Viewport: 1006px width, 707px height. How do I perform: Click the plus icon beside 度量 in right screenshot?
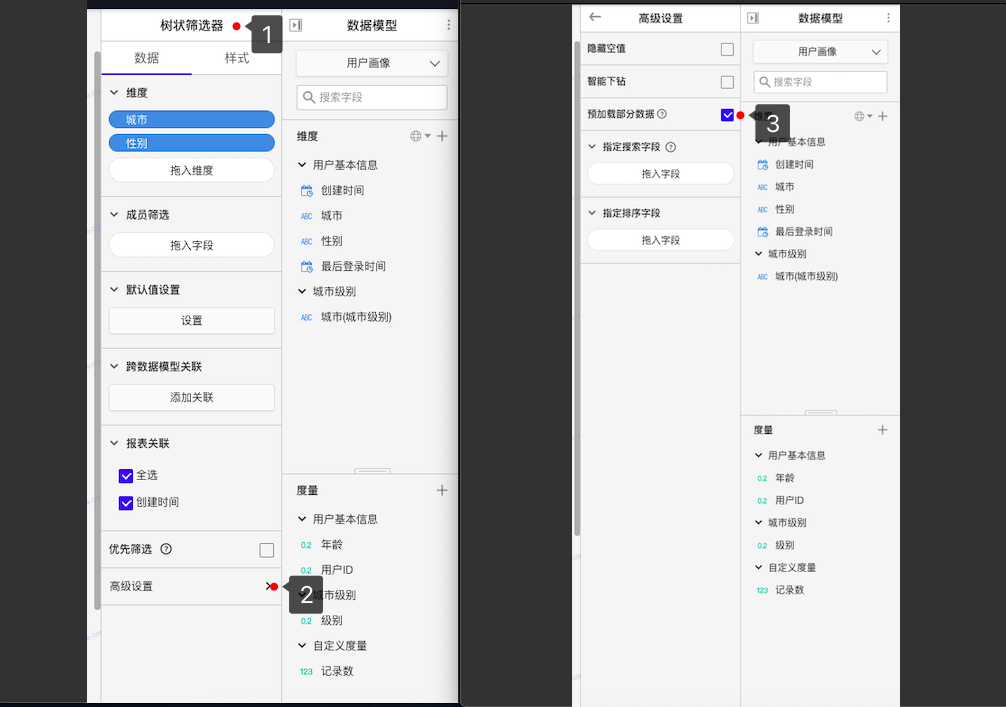click(882, 430)
